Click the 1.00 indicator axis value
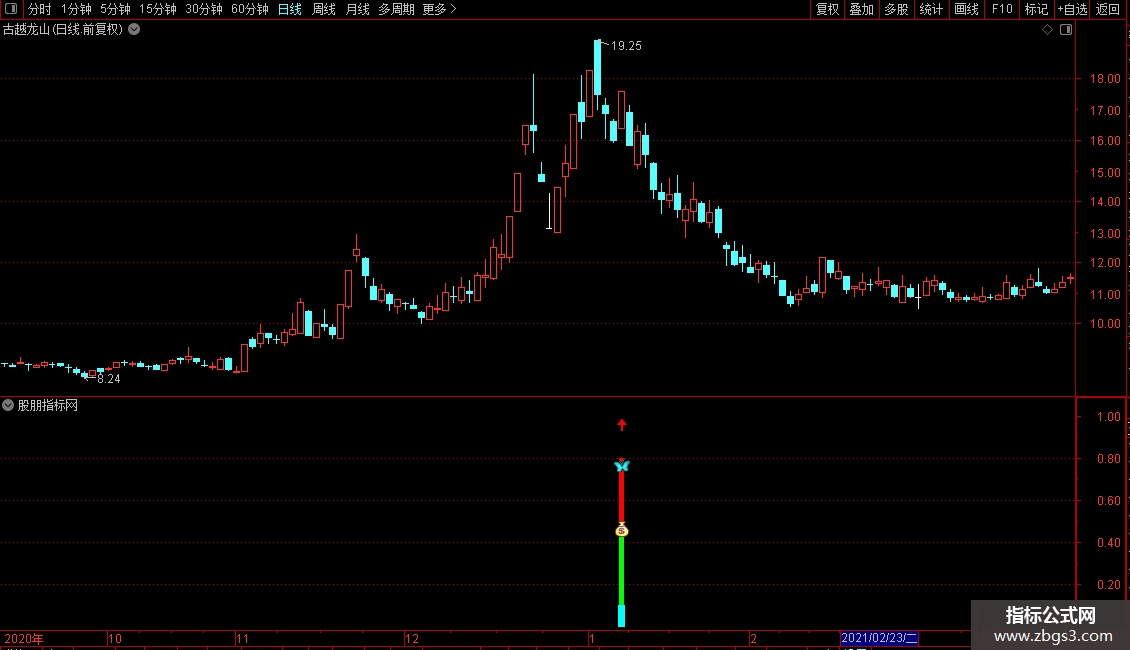Viewport: 1130px width, 650px height. click(x=1108, y=417)
